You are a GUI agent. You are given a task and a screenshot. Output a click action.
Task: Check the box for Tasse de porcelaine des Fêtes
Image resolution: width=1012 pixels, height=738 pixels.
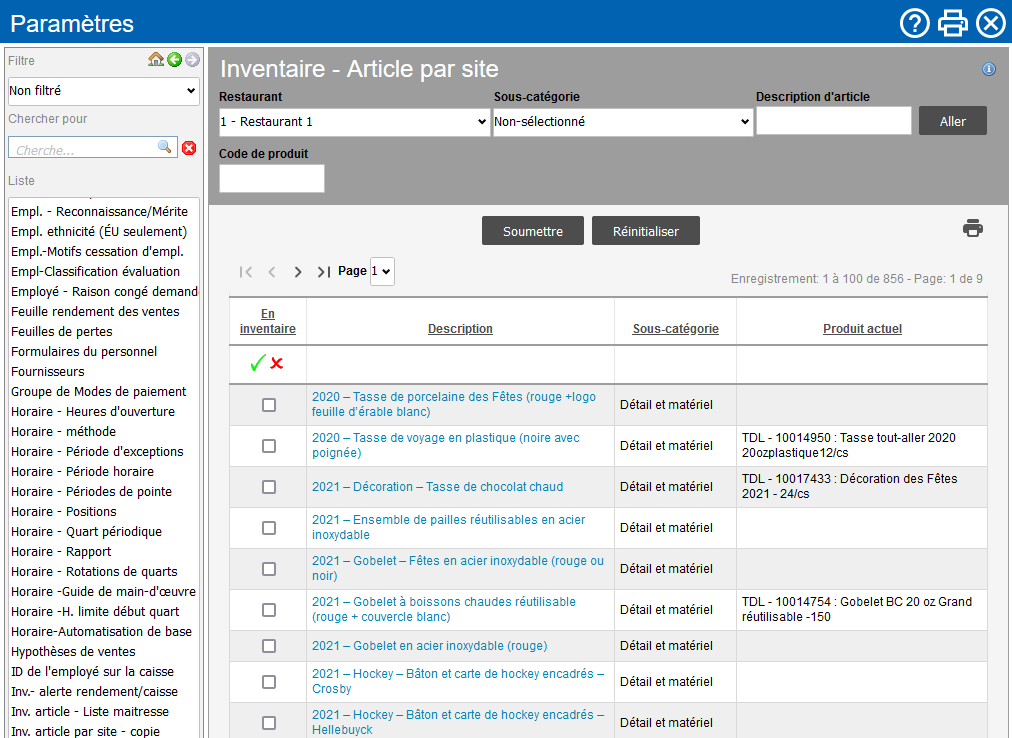click(268, 405)
